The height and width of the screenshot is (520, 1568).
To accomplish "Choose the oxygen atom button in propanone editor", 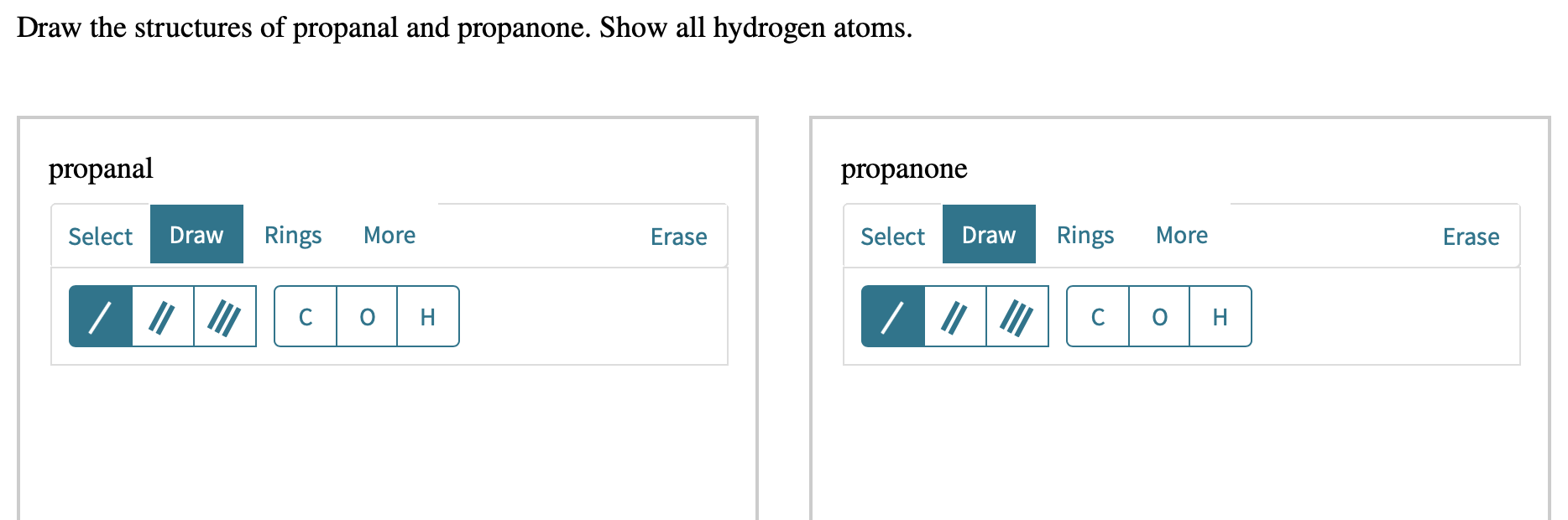I will 1159,317.
